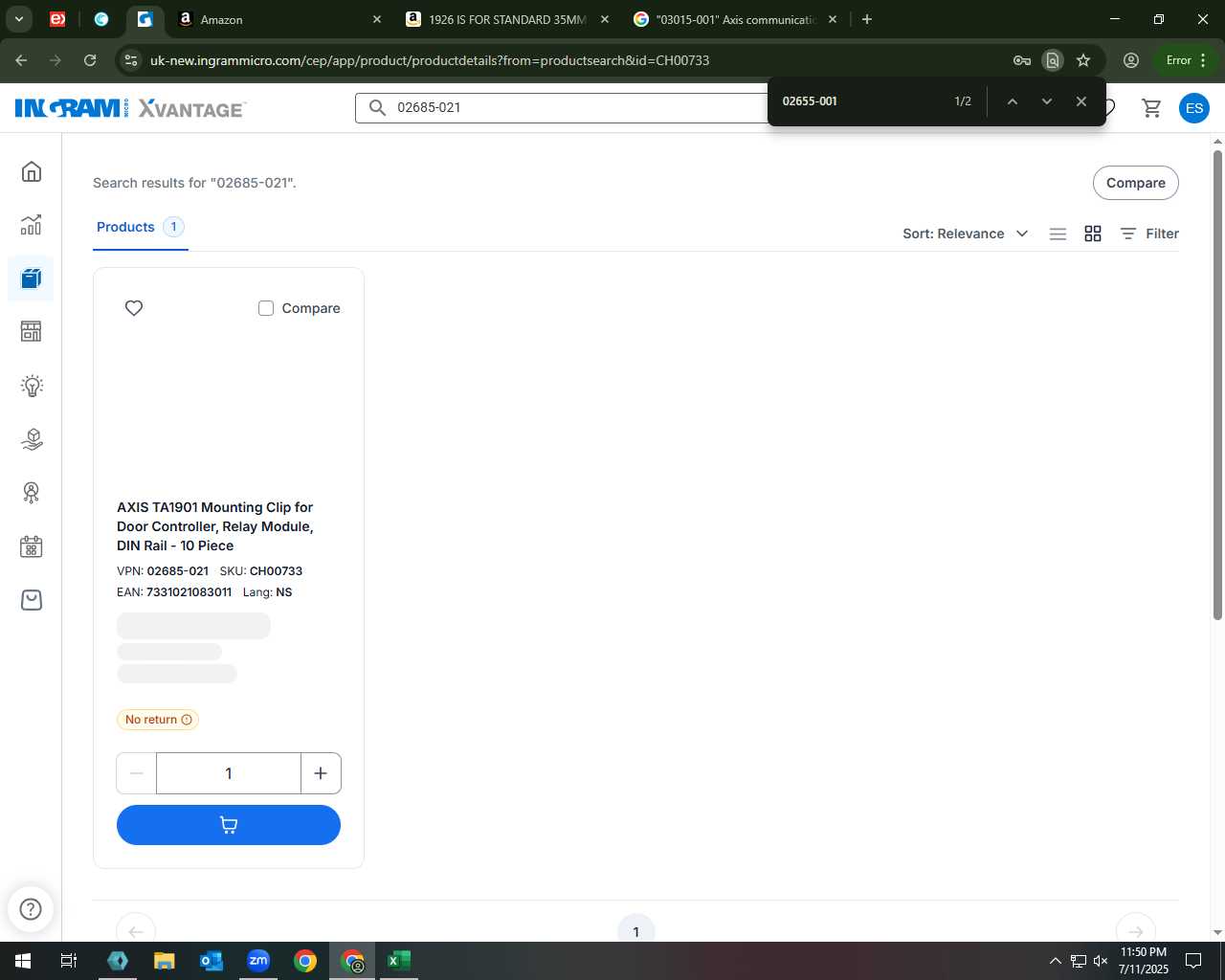This screenshot has width=1225, height=980.
Task: Show hidden system tray icons
Action: 1055,961
